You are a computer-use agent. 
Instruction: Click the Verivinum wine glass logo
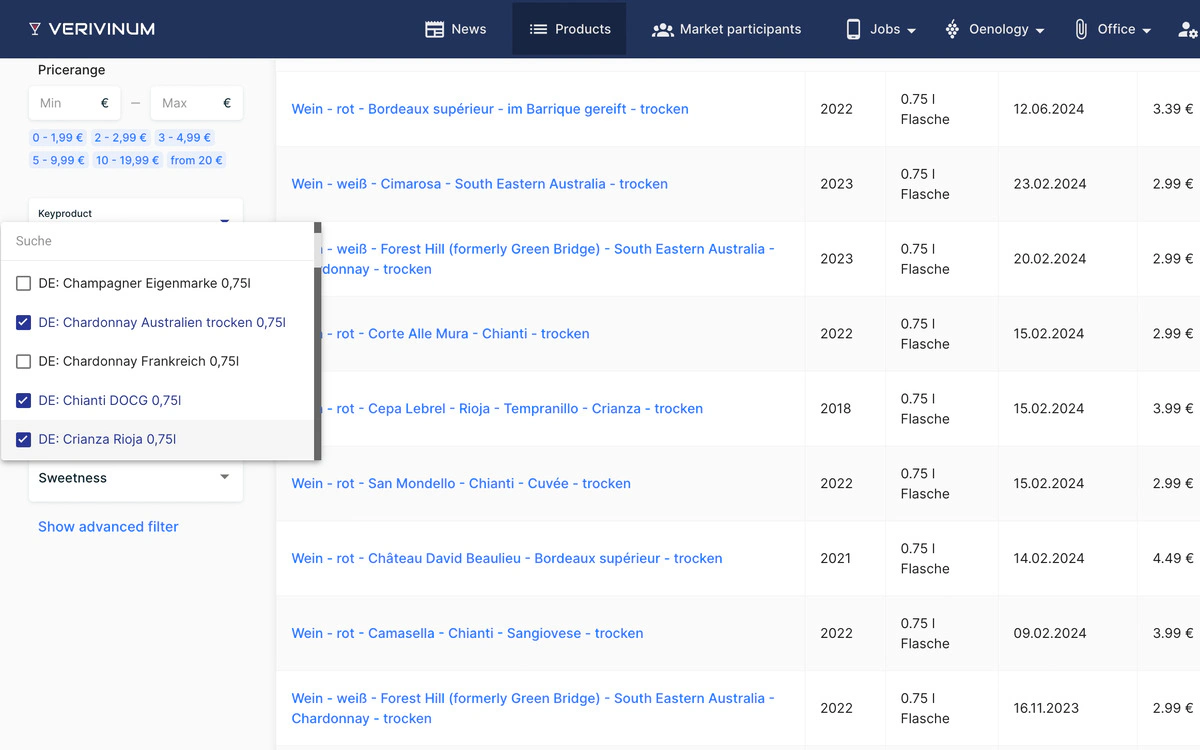point(35,29)
